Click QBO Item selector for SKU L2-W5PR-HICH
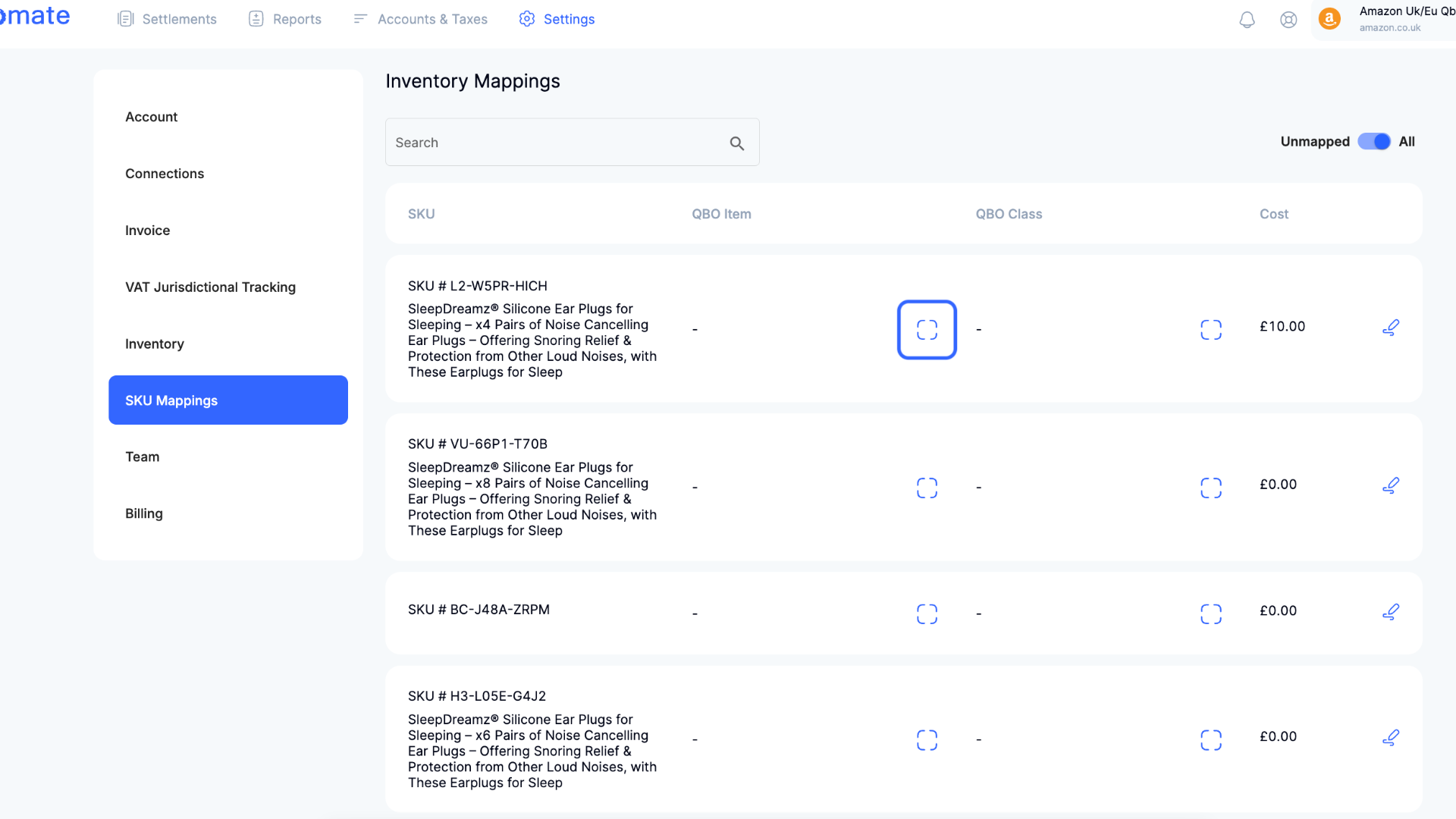The image size is (1456, 819). [x=927, y=330]
